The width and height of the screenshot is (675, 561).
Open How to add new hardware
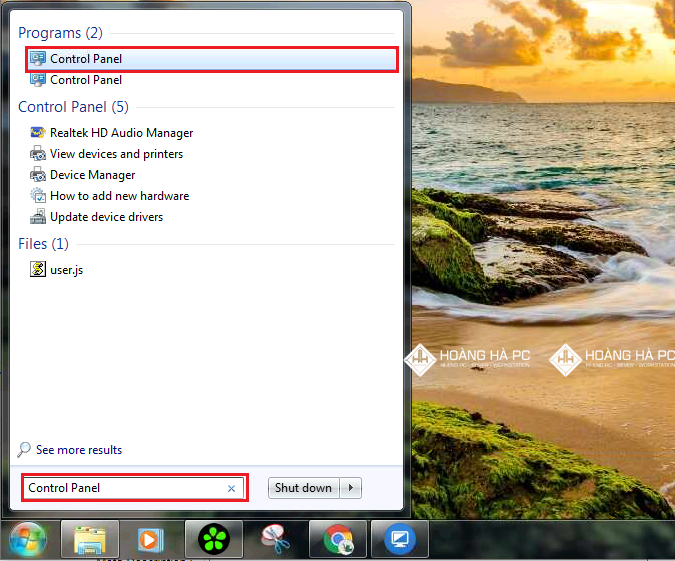tap(119, 196)
